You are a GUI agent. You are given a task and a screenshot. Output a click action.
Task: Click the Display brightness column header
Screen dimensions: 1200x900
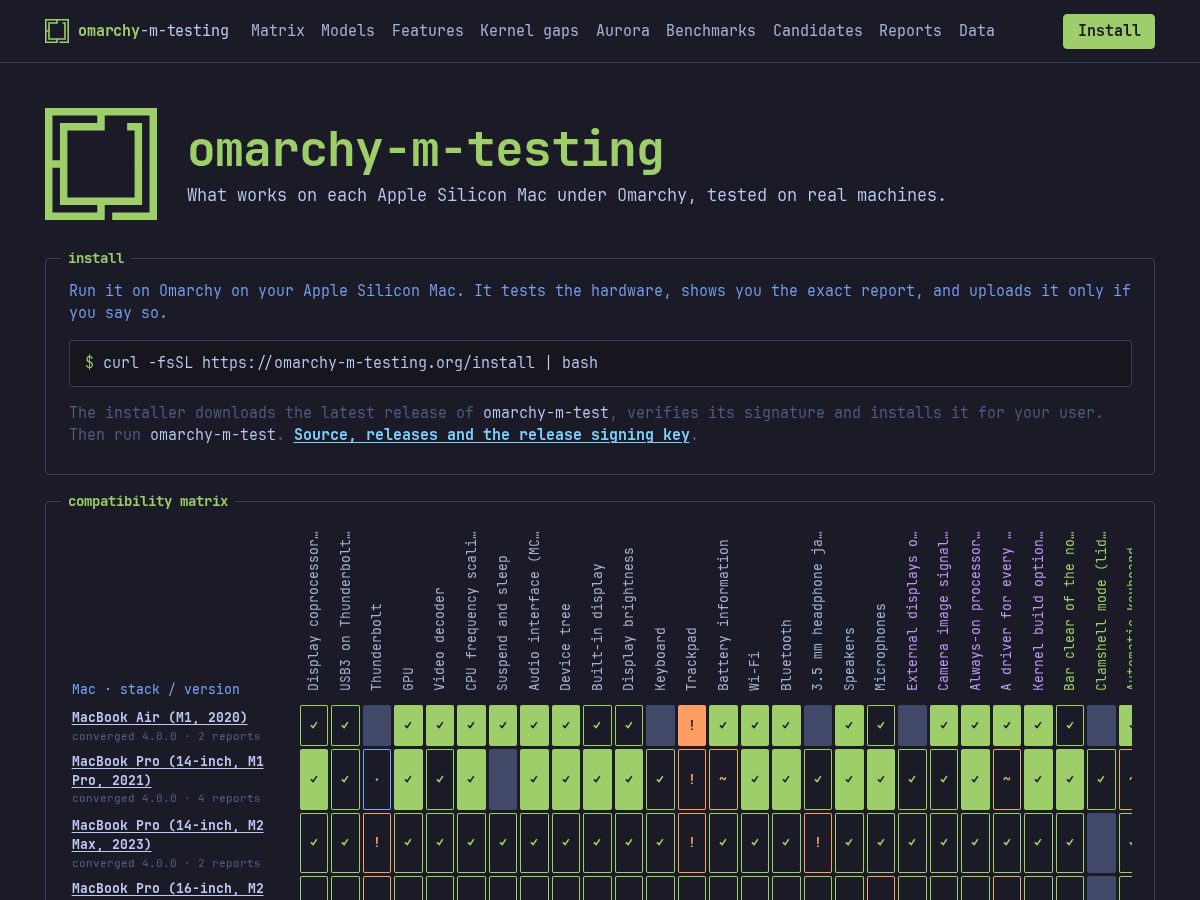(x=629, y=619)
